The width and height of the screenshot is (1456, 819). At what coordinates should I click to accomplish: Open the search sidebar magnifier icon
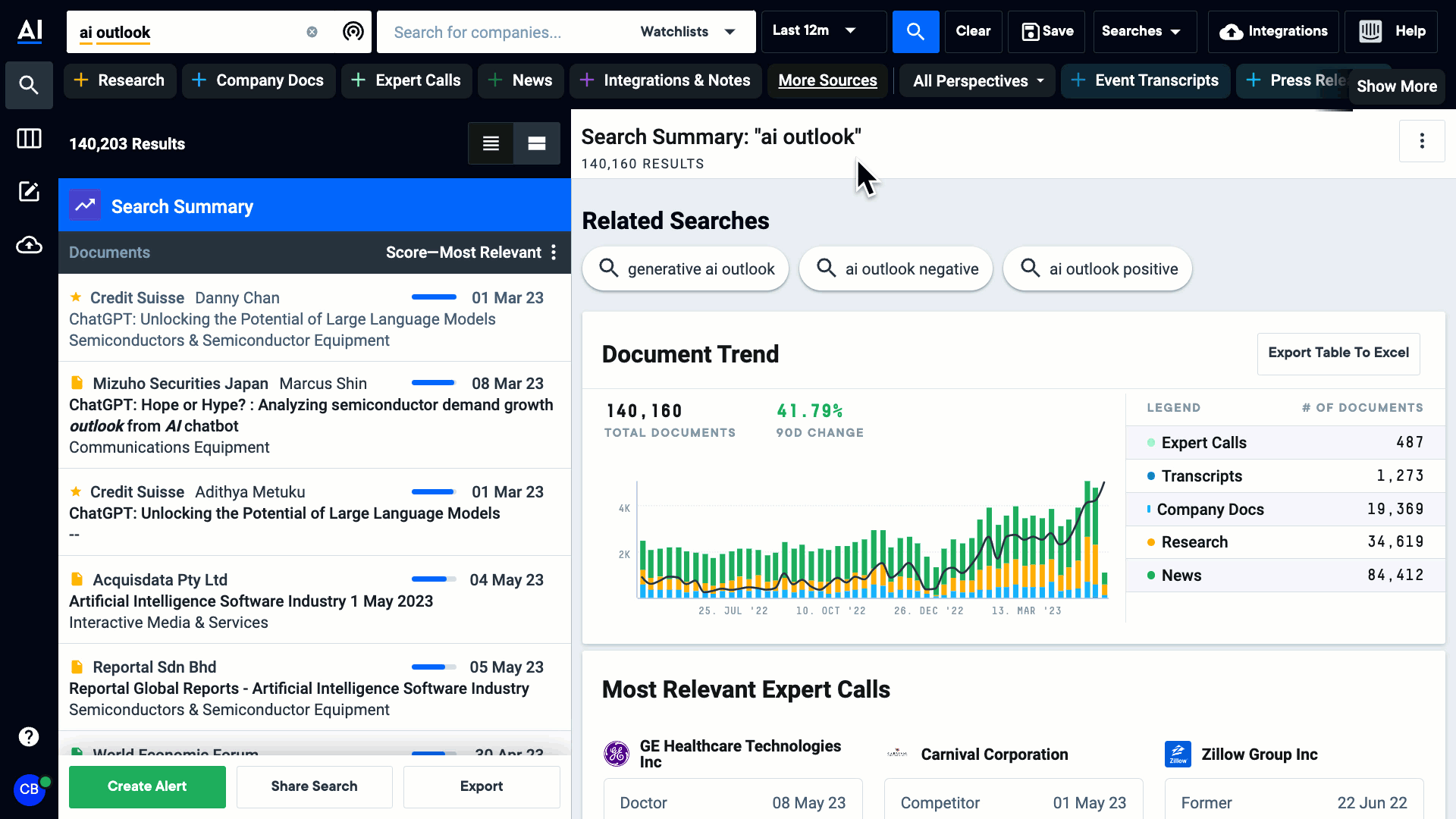(x=29, y=85)
